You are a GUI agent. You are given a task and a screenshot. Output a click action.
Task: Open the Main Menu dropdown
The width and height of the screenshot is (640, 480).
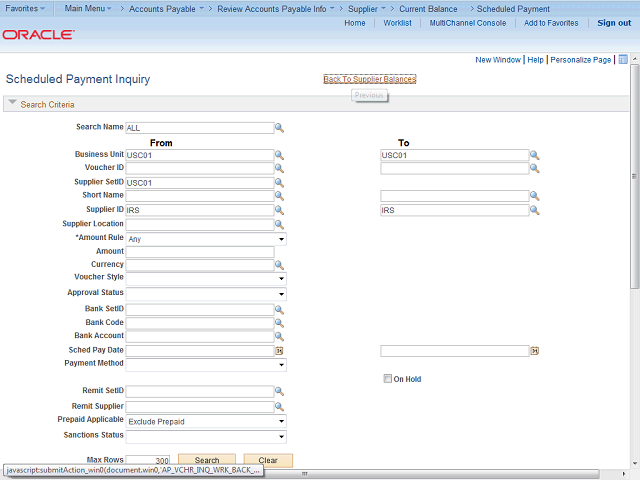click(88, 9)
